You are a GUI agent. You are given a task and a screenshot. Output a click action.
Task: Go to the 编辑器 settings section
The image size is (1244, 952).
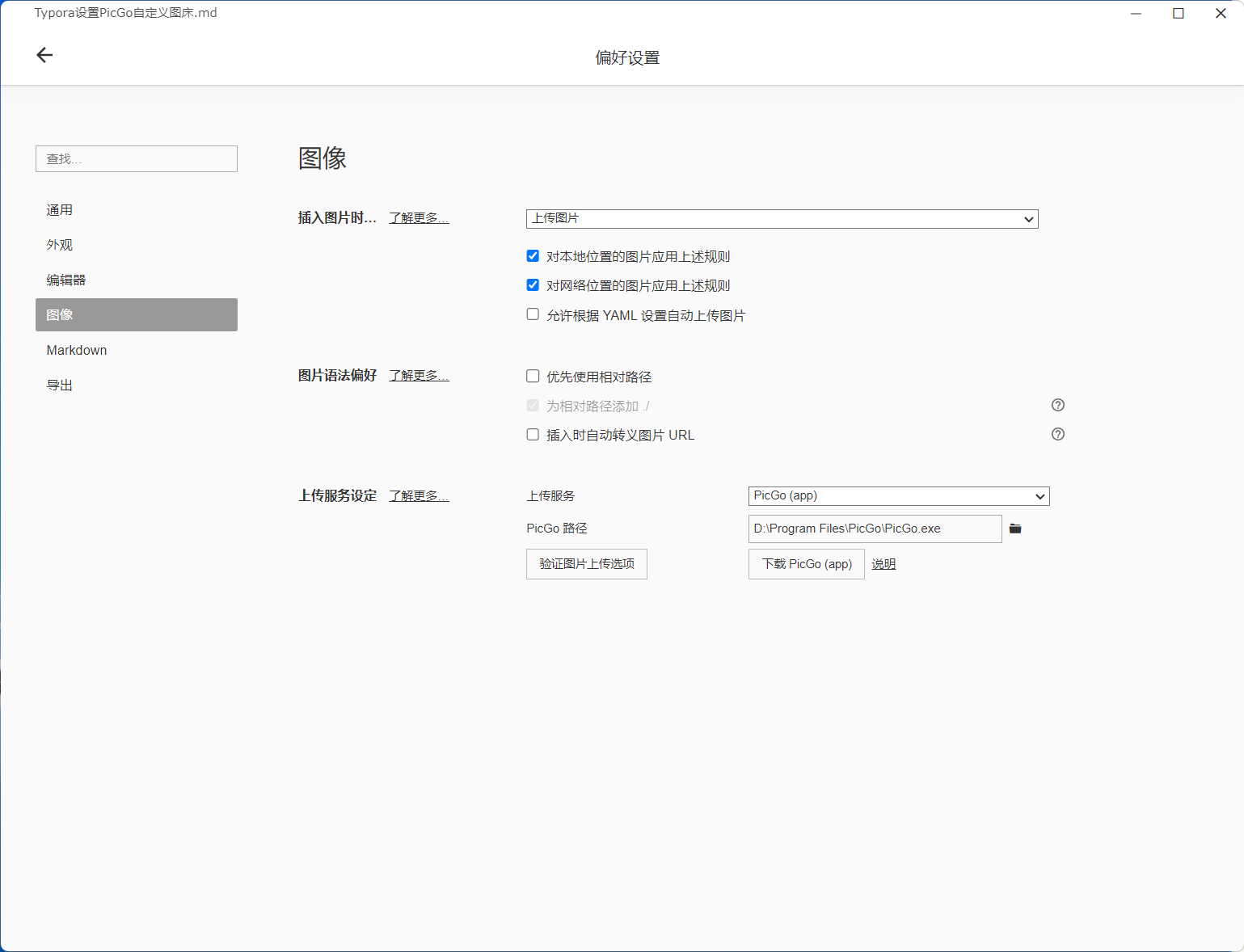[x=66, y=280]
